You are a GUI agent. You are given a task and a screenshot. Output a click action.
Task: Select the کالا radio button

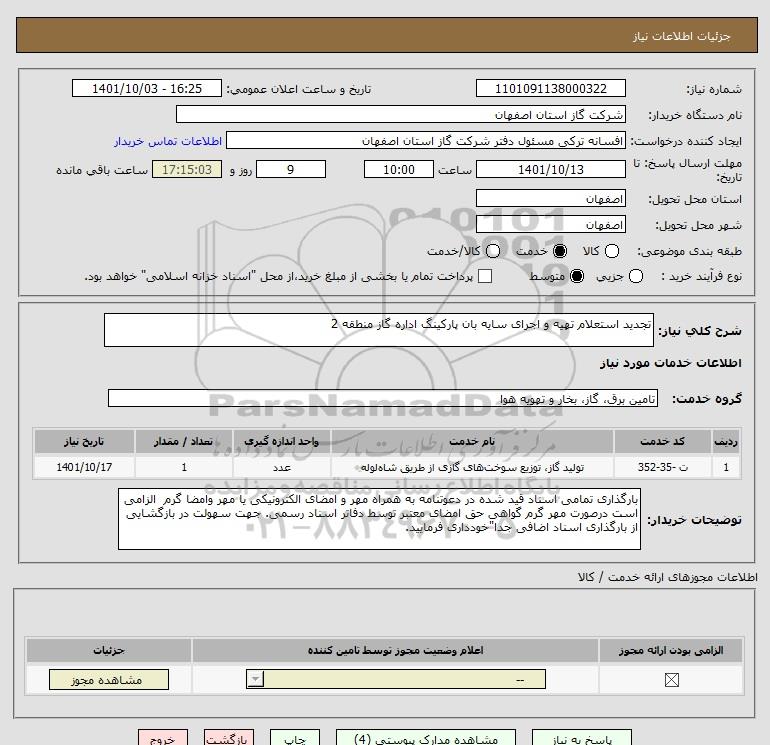tap(611, 251)
